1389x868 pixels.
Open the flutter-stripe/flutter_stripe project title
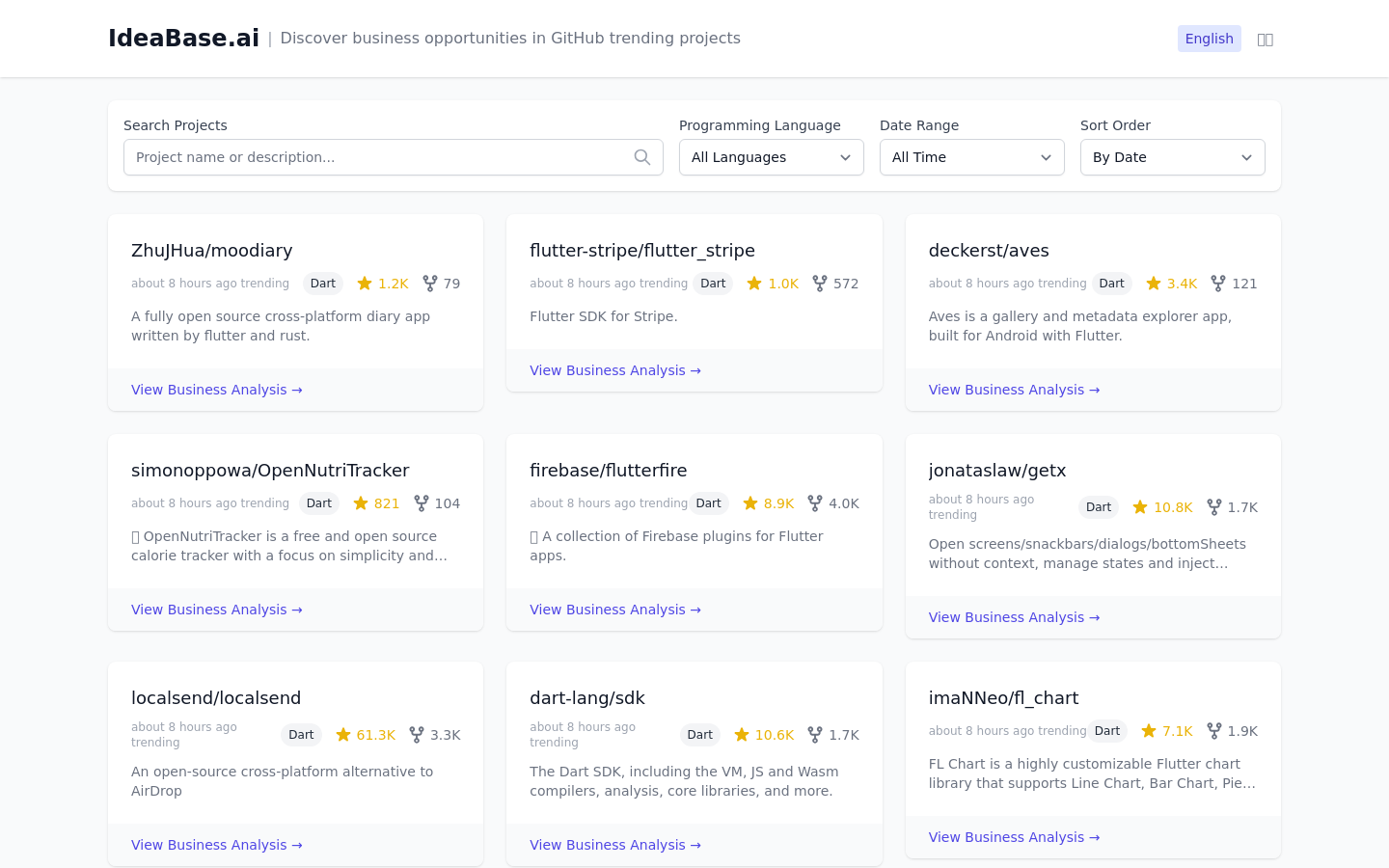click(642, 251)
